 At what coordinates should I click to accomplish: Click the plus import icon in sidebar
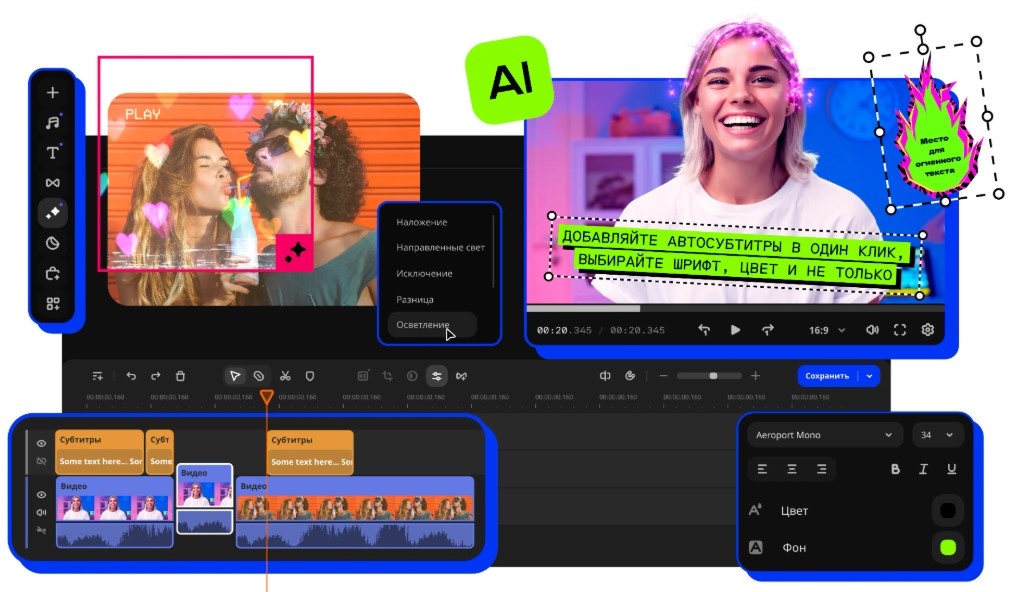pos(52,93)
